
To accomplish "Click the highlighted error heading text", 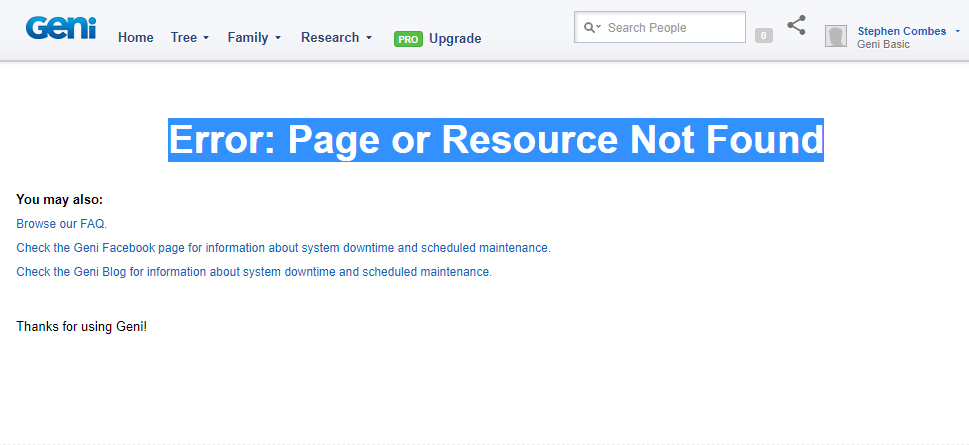I will click(x=495, y=140).
